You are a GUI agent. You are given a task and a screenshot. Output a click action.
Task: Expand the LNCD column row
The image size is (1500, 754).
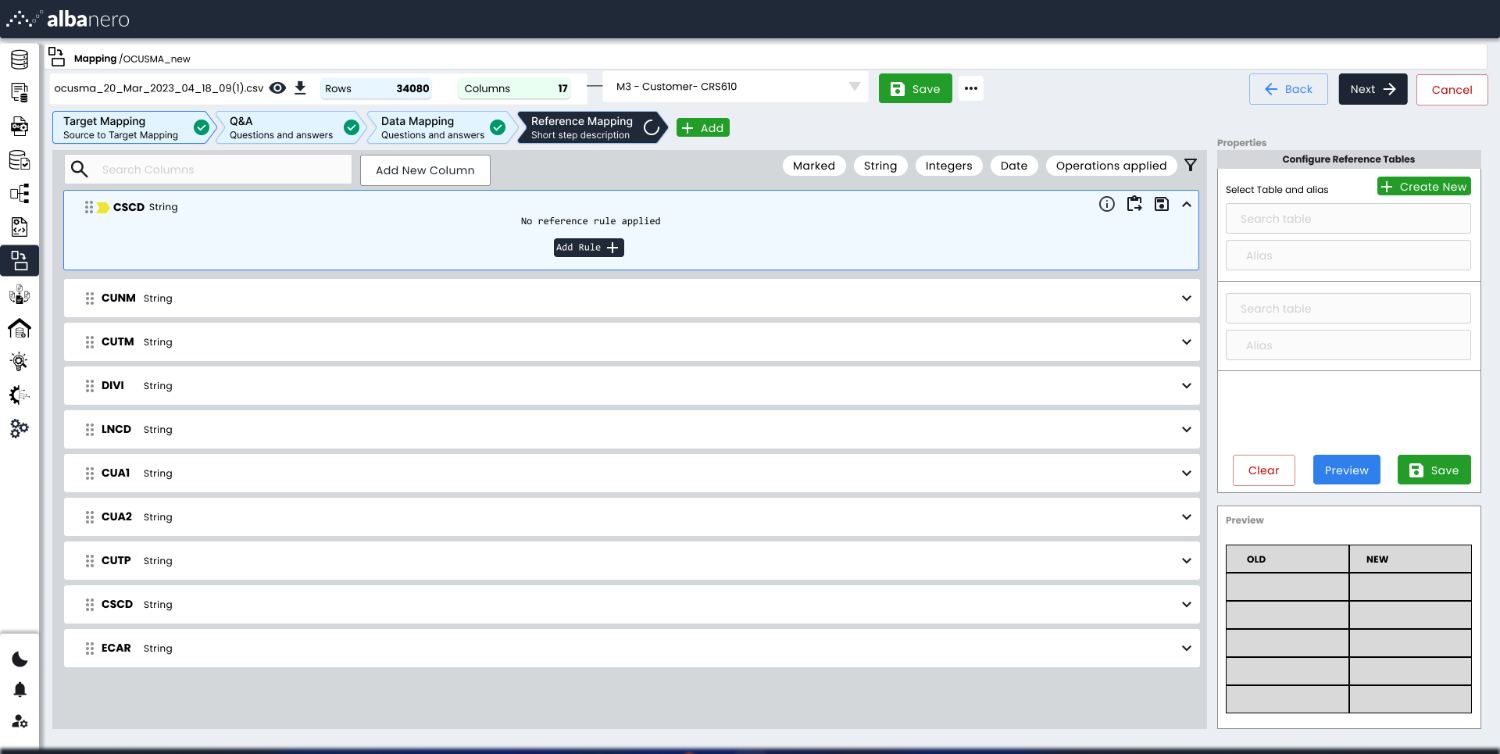pyautogui.click(x=1187, y=429)
